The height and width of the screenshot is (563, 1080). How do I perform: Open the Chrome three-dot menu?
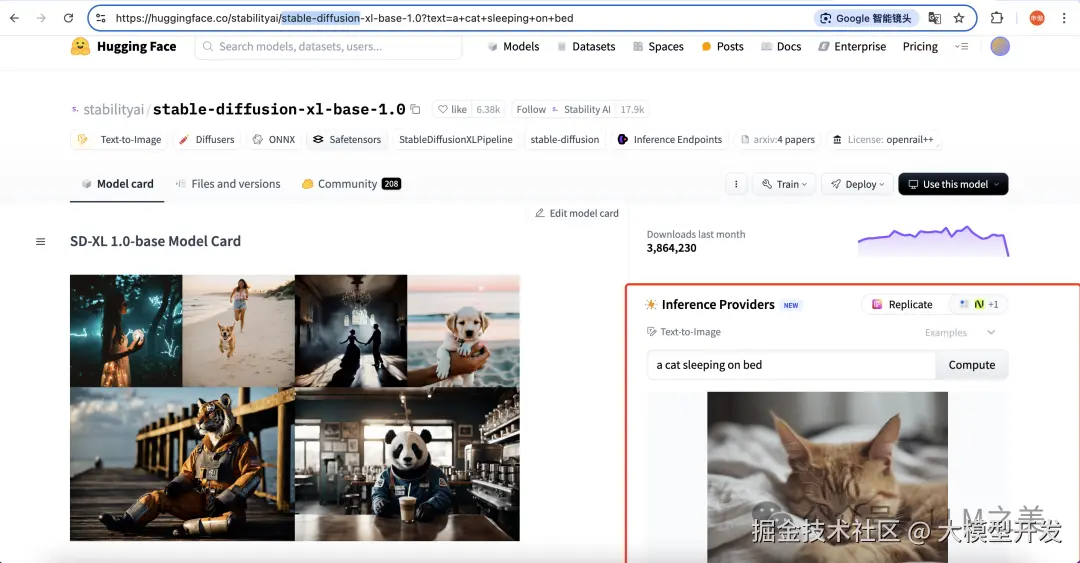(1064, 18)
